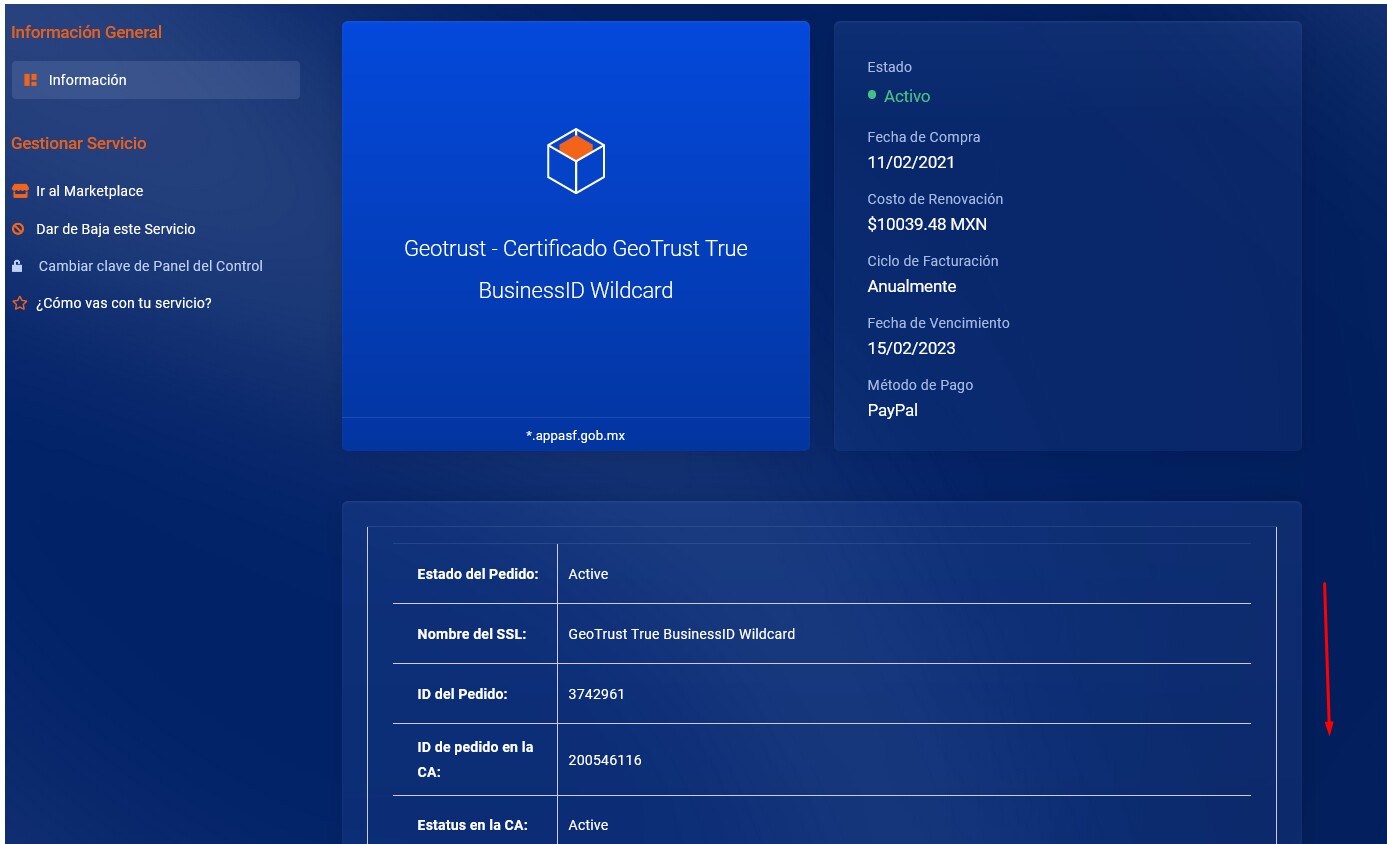Image resolution: width=1387 pixels, height=844 pixels.
Task: Select the Costo de Renovación amount
Action: [x=926, y=224]
